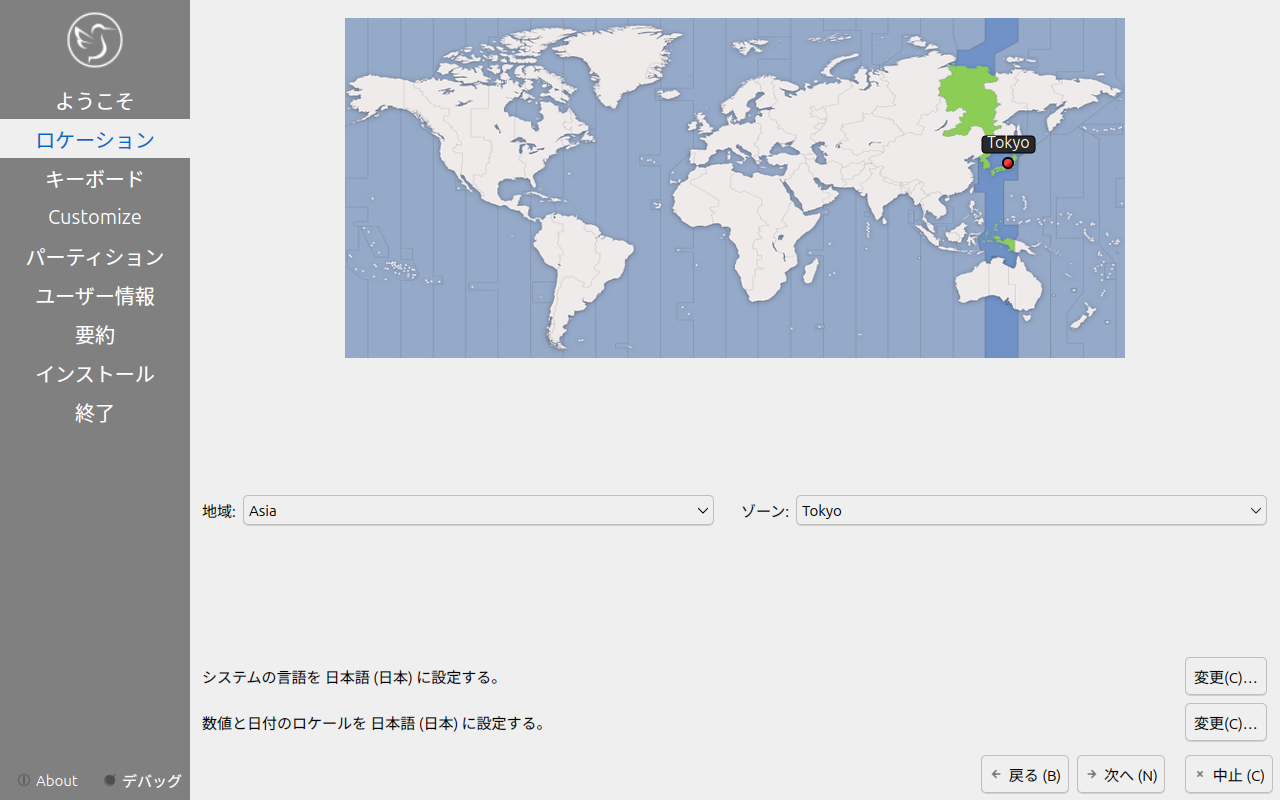
Task: Click the forward arrow icon on 次へ button
Action: pyautogui.click(x=1092, y=774)
